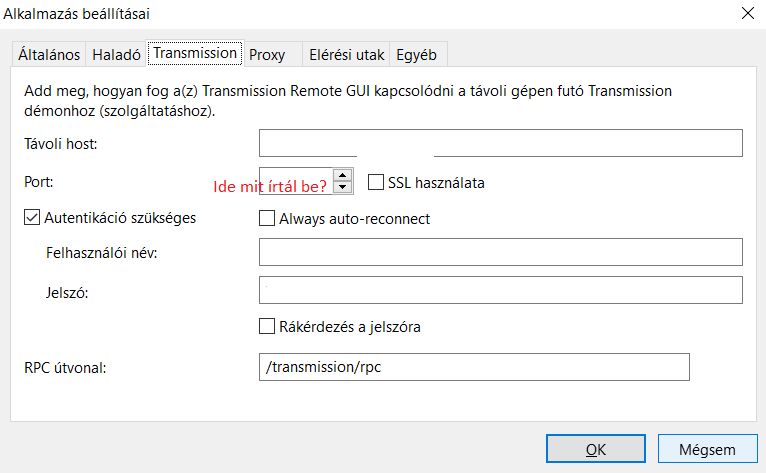Enable Always auto-reconnect option
Image resolution: width=766 pixels, height=473 pixels.
(x=267, y=218)
